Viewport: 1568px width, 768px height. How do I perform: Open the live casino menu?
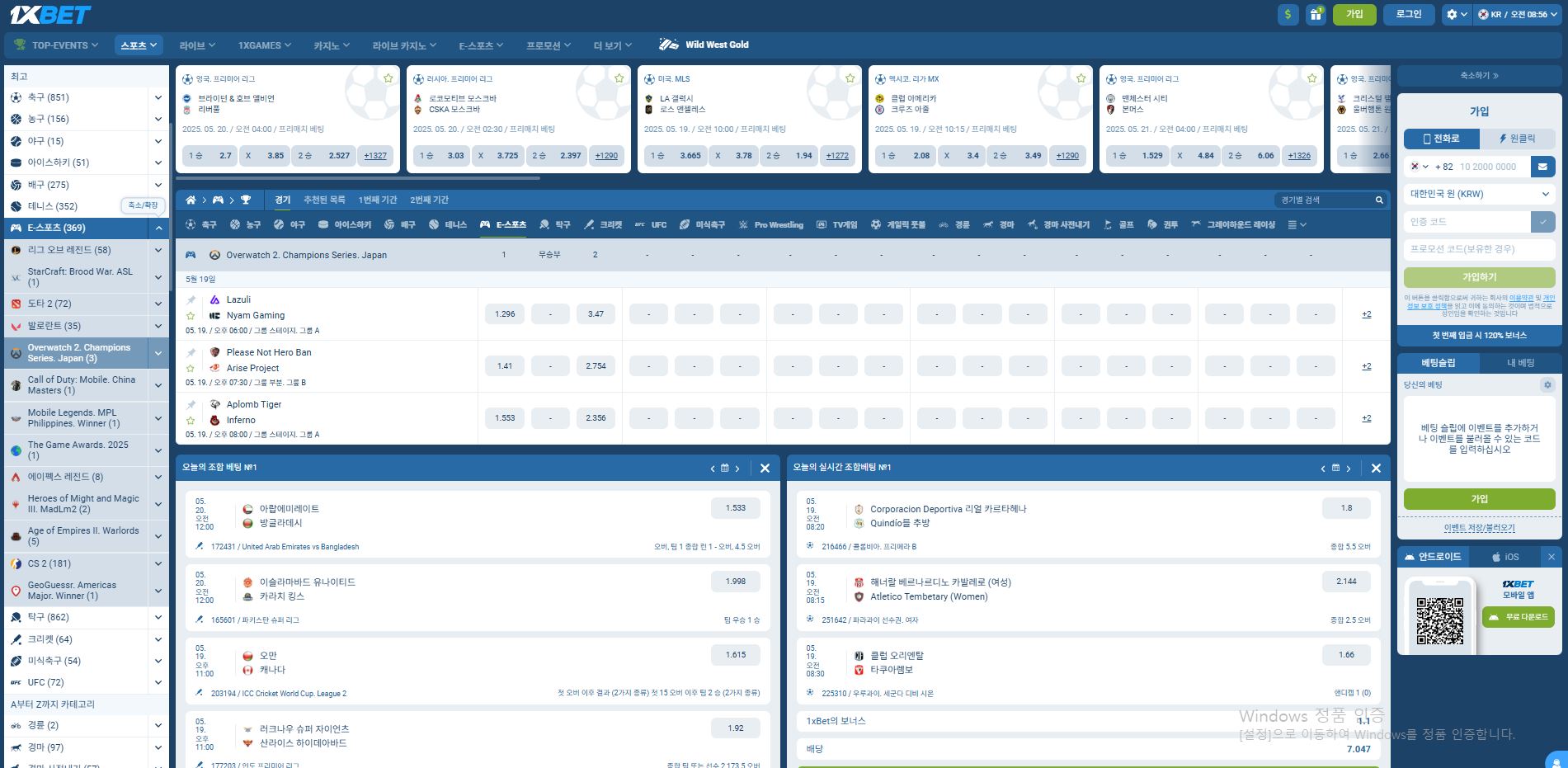[404, 45]
